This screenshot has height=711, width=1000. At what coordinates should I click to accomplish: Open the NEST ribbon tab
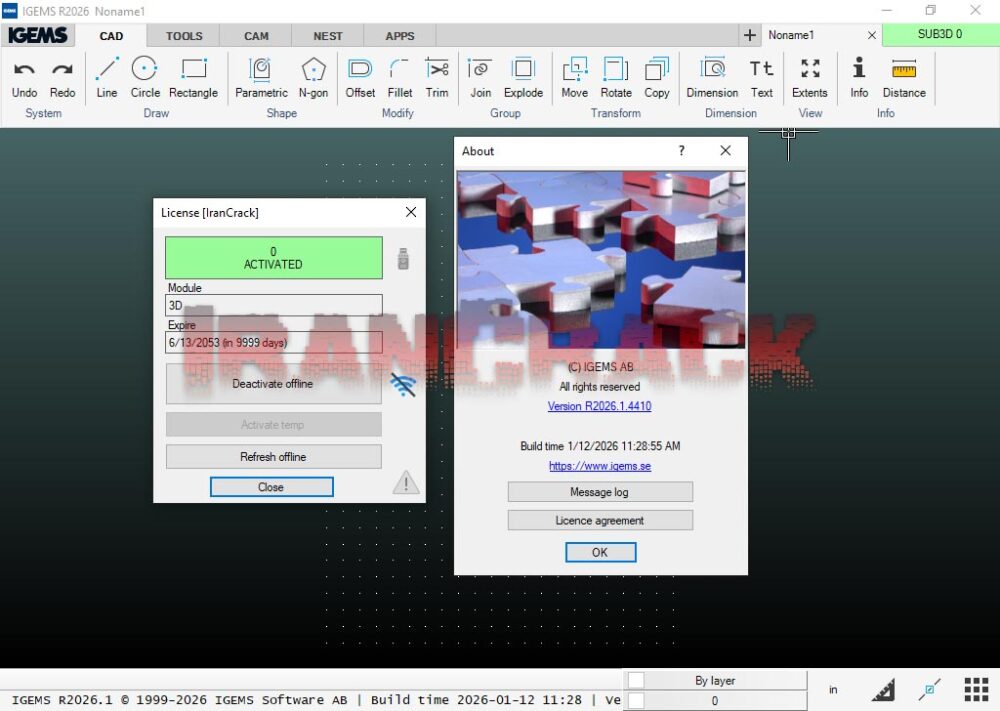click(x=328, y=36)
